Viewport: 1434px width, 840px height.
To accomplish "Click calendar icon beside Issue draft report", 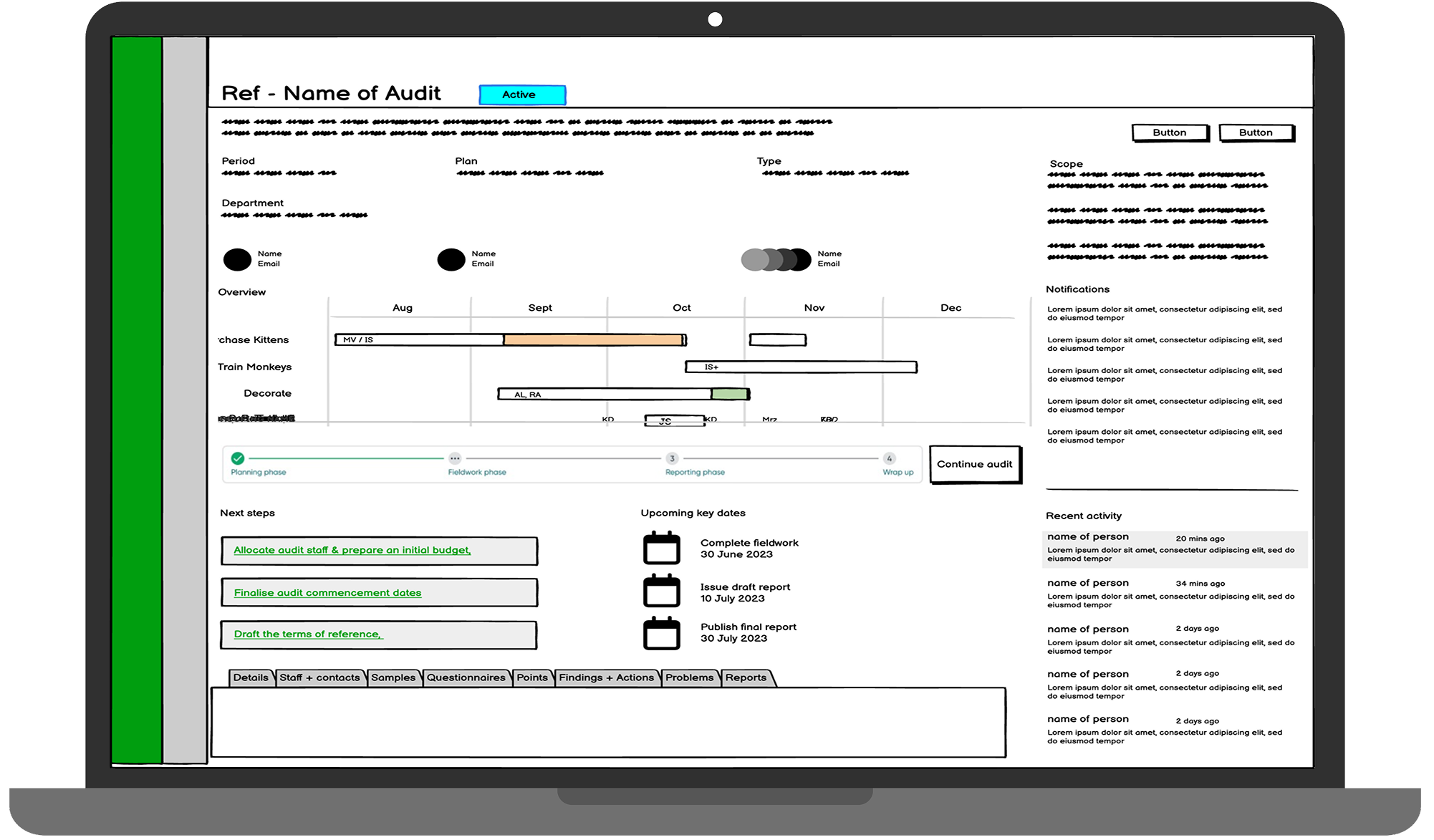I will coord(661,592).
